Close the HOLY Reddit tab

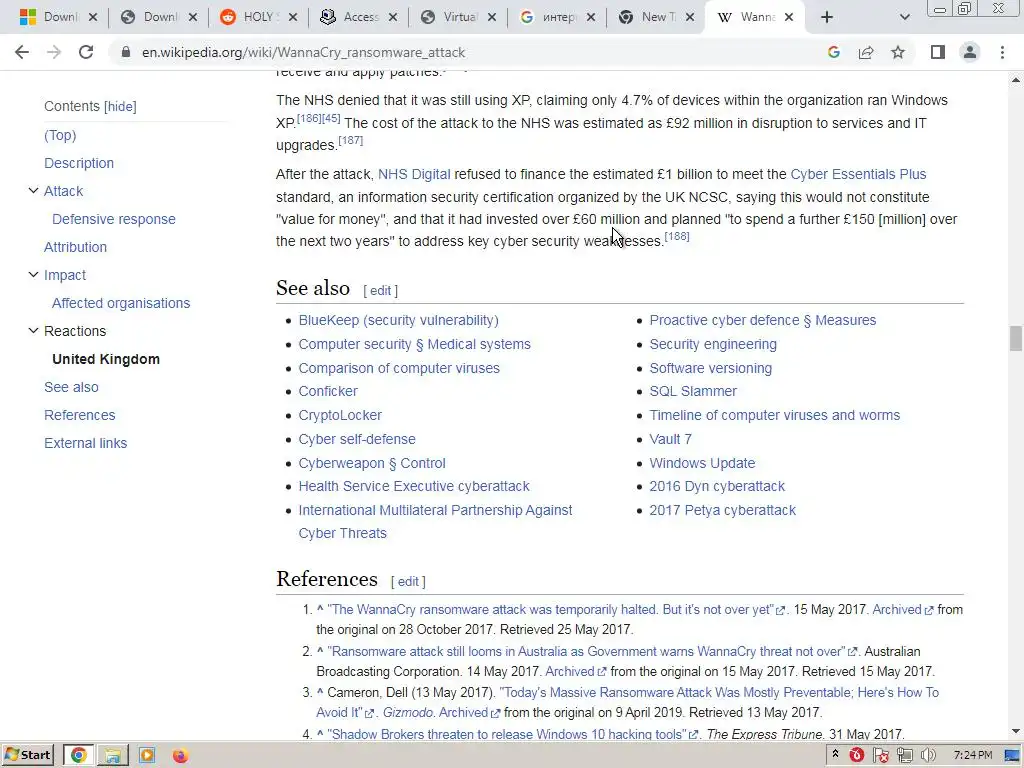pos(293,17)
